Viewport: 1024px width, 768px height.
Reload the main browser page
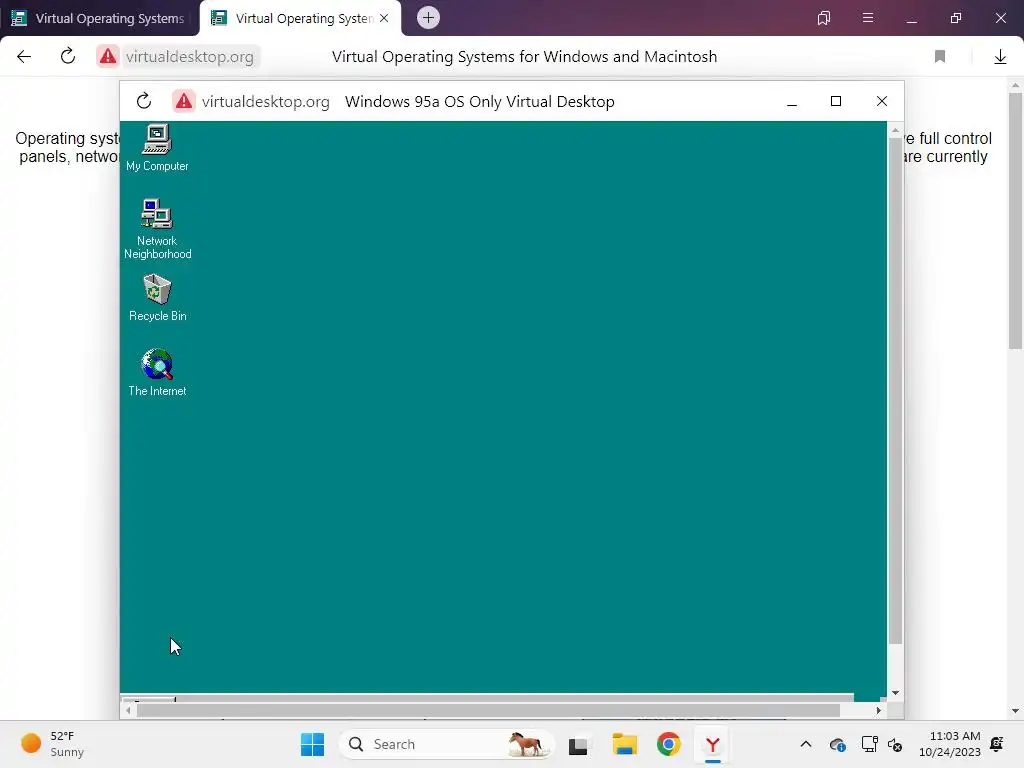click(68, 57)
